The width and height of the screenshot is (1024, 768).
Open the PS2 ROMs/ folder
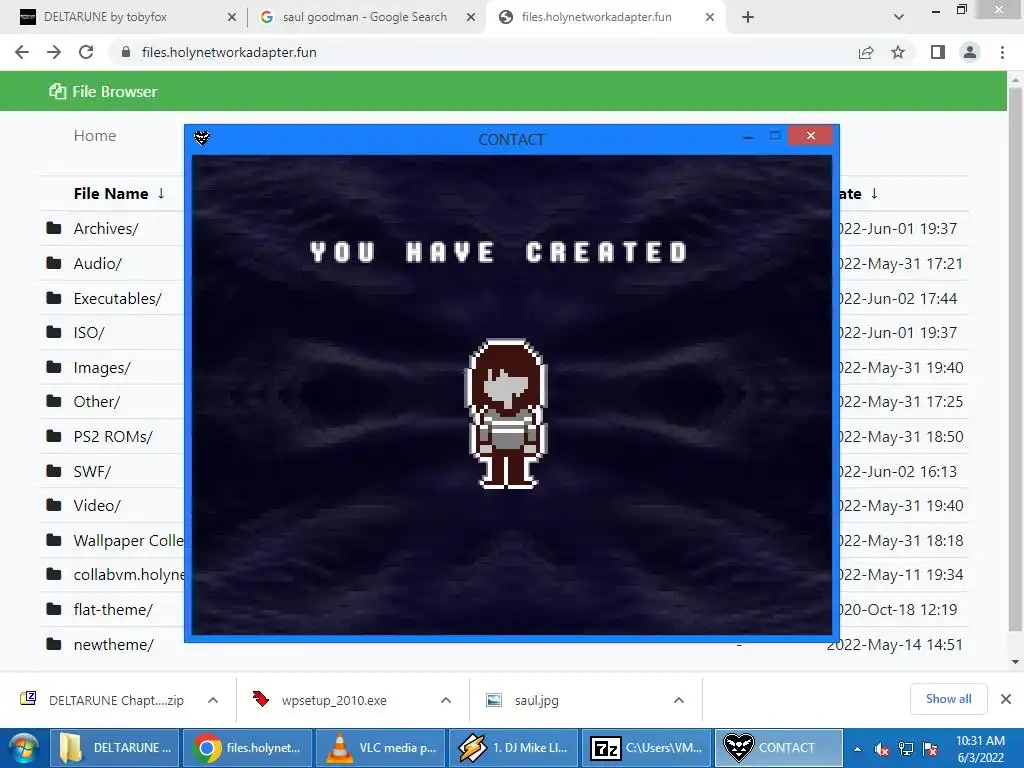tap(113, 436)
